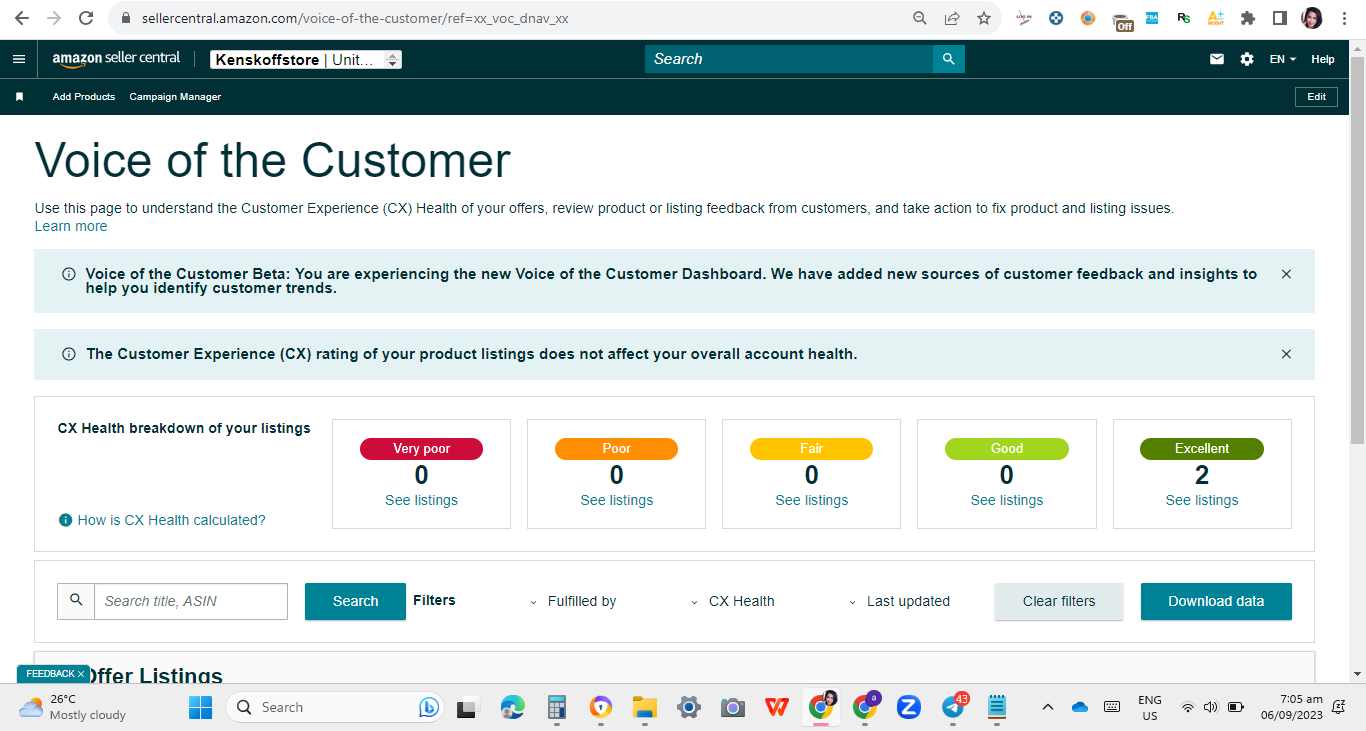
Task: Open the Kenskoffstore account switcher dropdown
Action: [306, 59]
